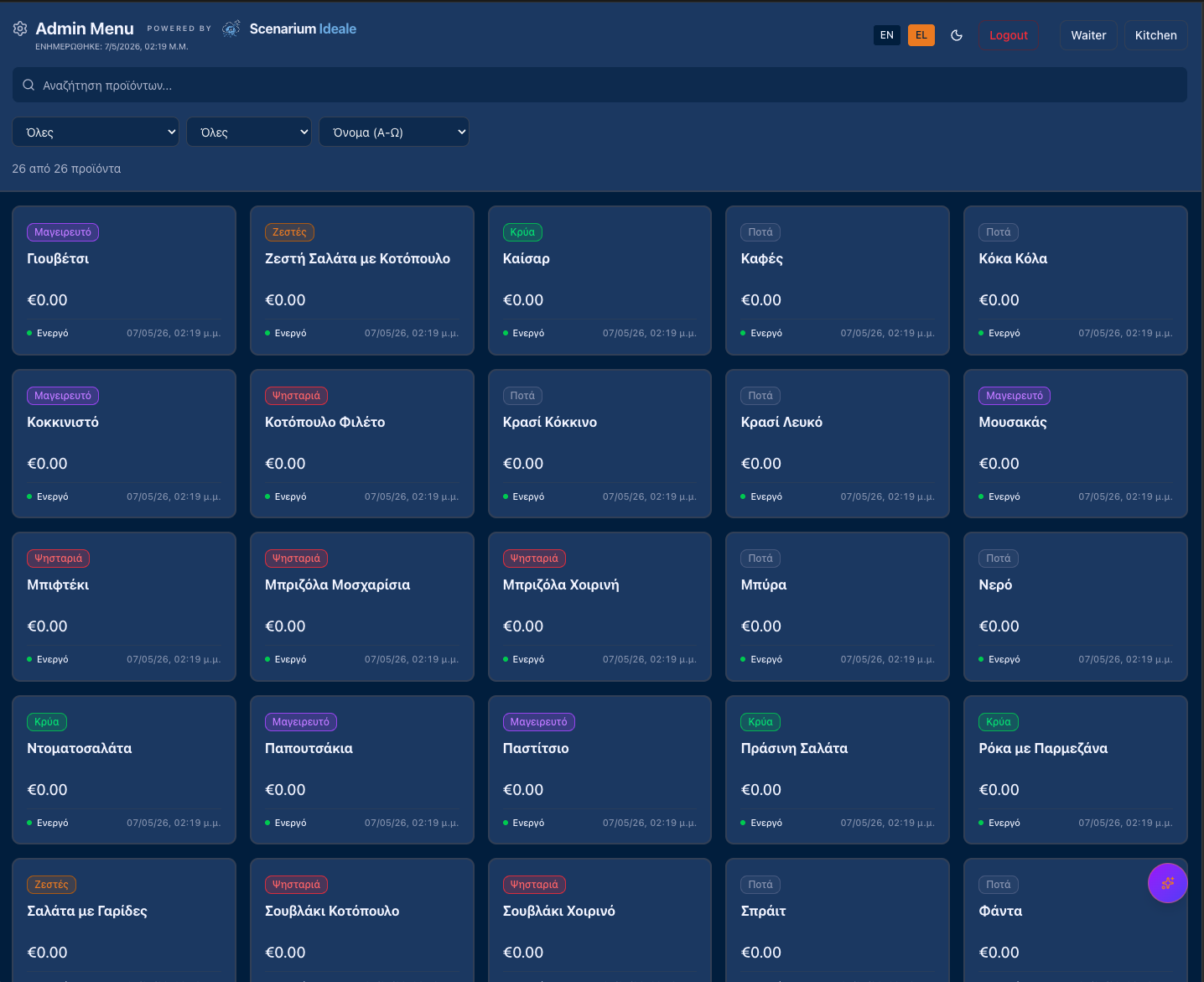Select the Κόκα Κόλα product
The height and width of the screenshot is (982, 1204).
1076,280
